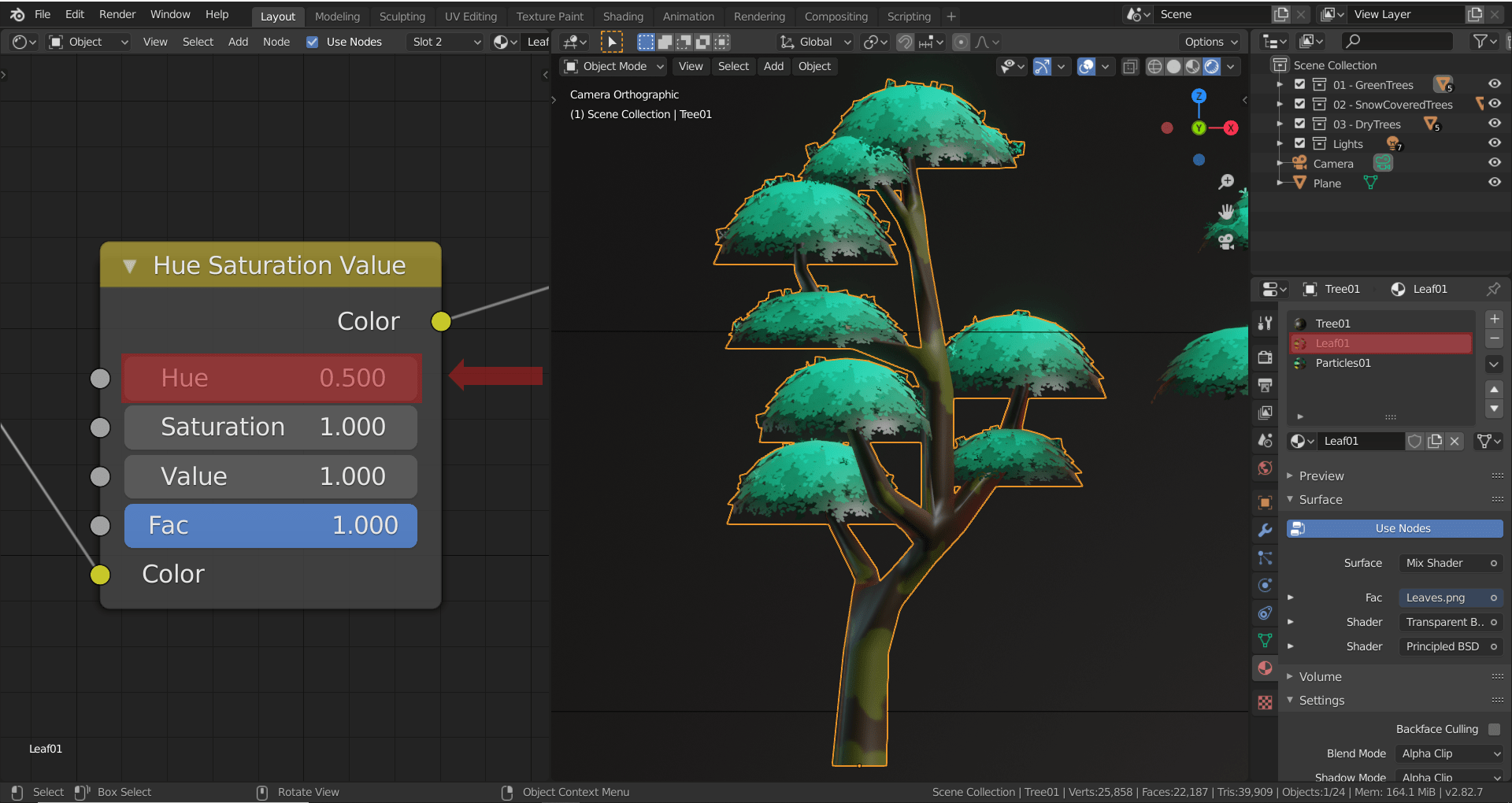The width and height of the screenshot is (1512, 803).
Task: Switch to the Shading workspace tab
Action: pyautogui.click(x=623, y=16)
